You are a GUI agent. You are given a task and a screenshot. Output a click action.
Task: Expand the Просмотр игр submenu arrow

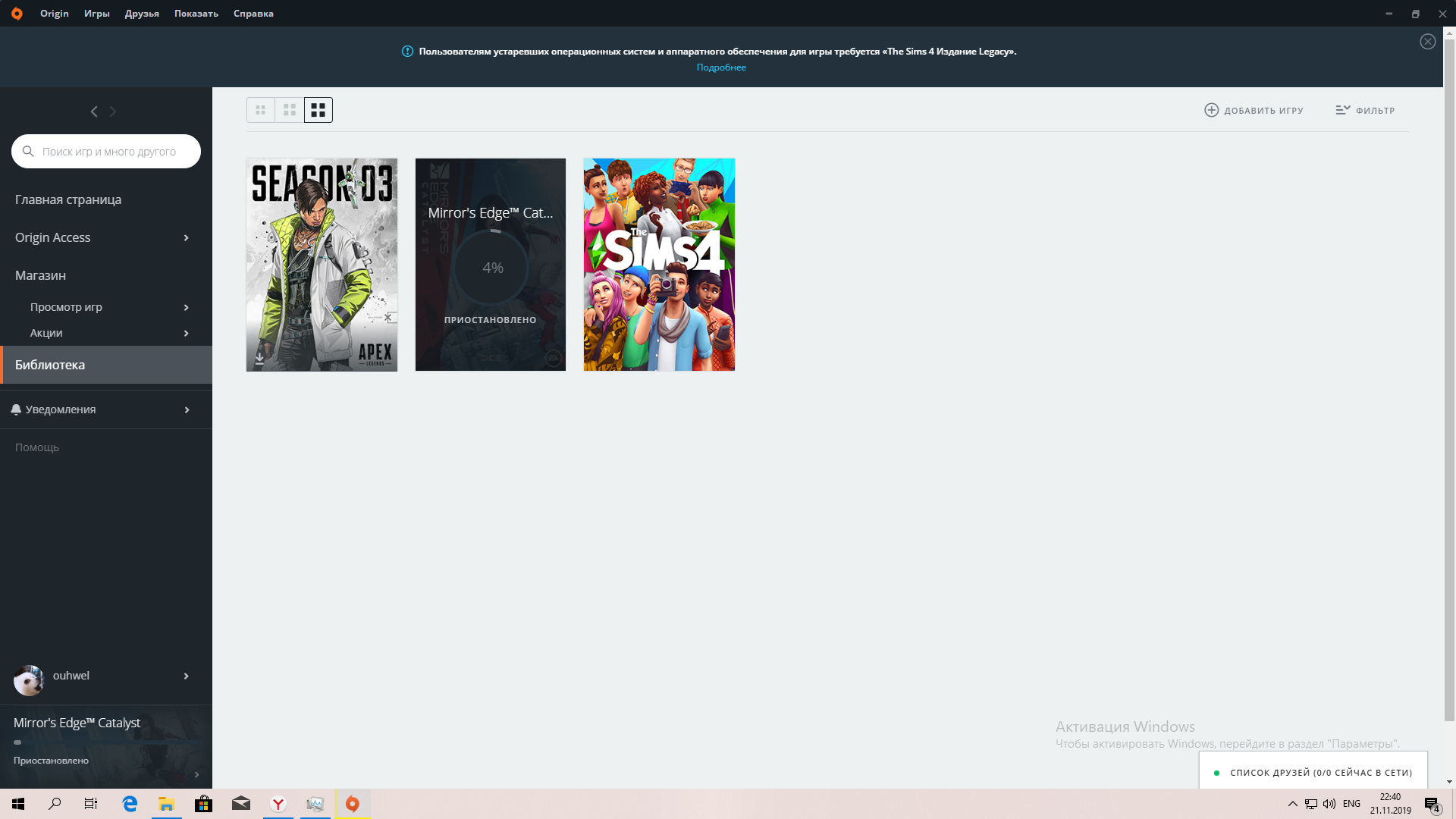(x=186, y=307)
